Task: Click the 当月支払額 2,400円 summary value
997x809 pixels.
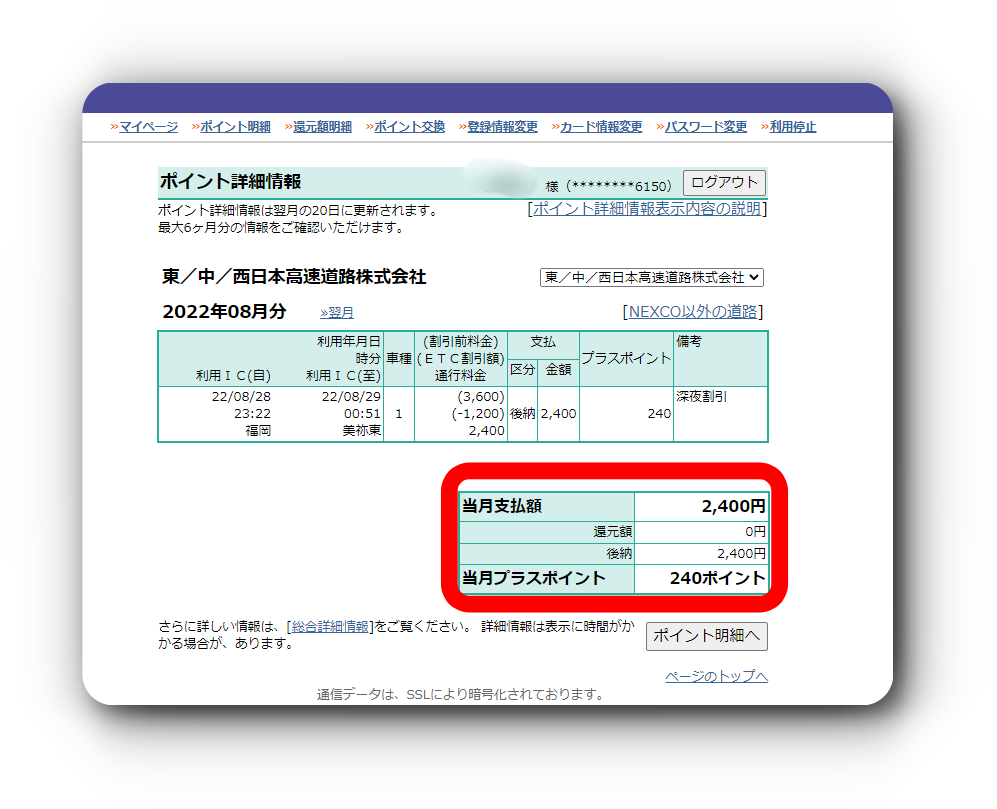Action: 734,507
